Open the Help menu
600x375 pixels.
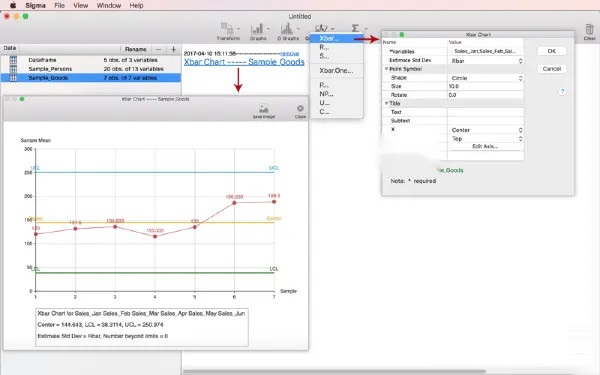click(x=136, y=5)
